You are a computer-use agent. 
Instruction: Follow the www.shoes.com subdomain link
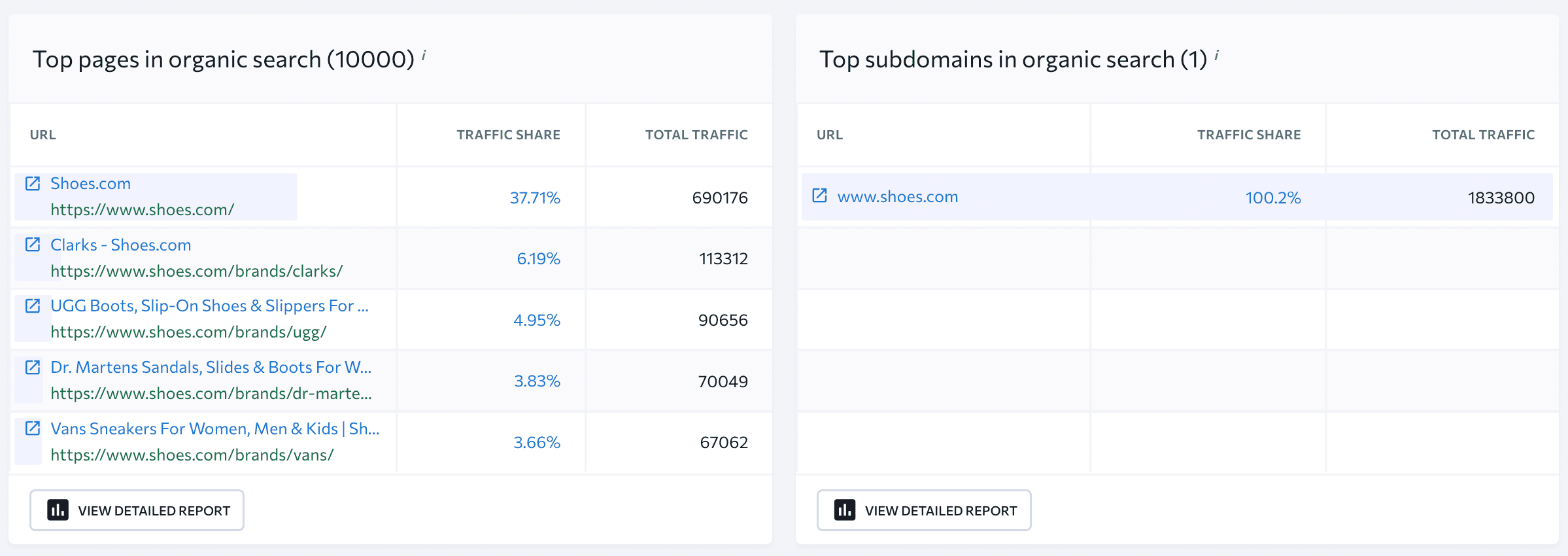click(x=898, y=196)
